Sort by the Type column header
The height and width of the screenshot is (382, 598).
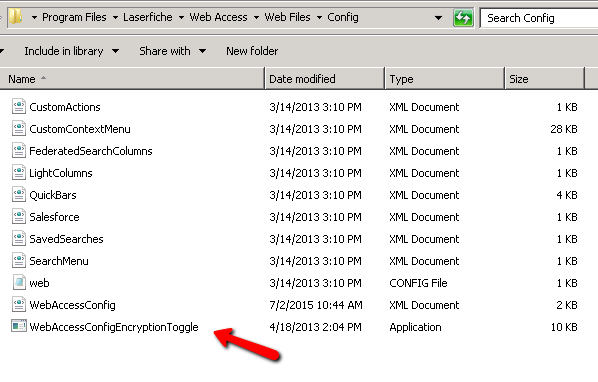click(445, 79)
